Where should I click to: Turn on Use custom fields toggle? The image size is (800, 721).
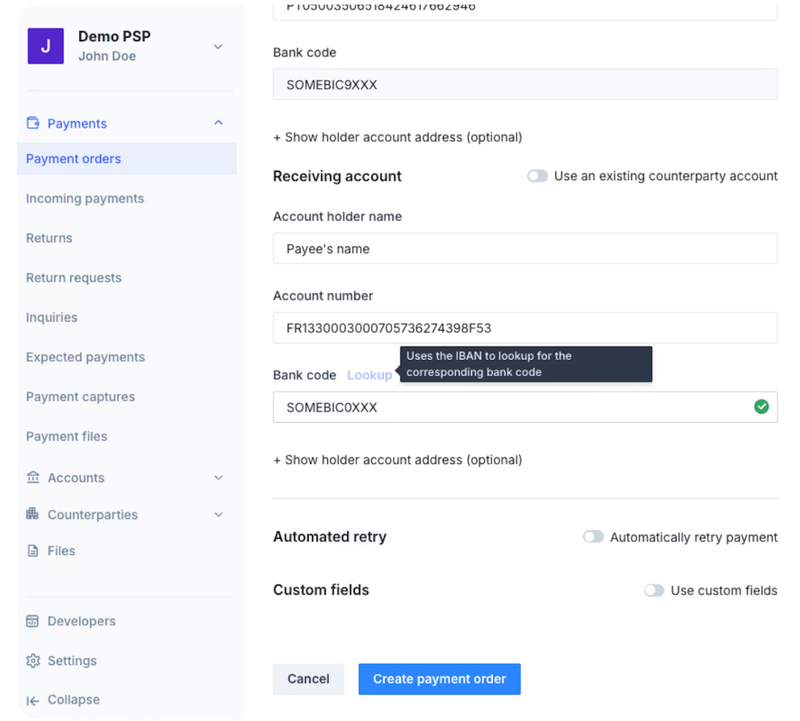pos(654,590)
